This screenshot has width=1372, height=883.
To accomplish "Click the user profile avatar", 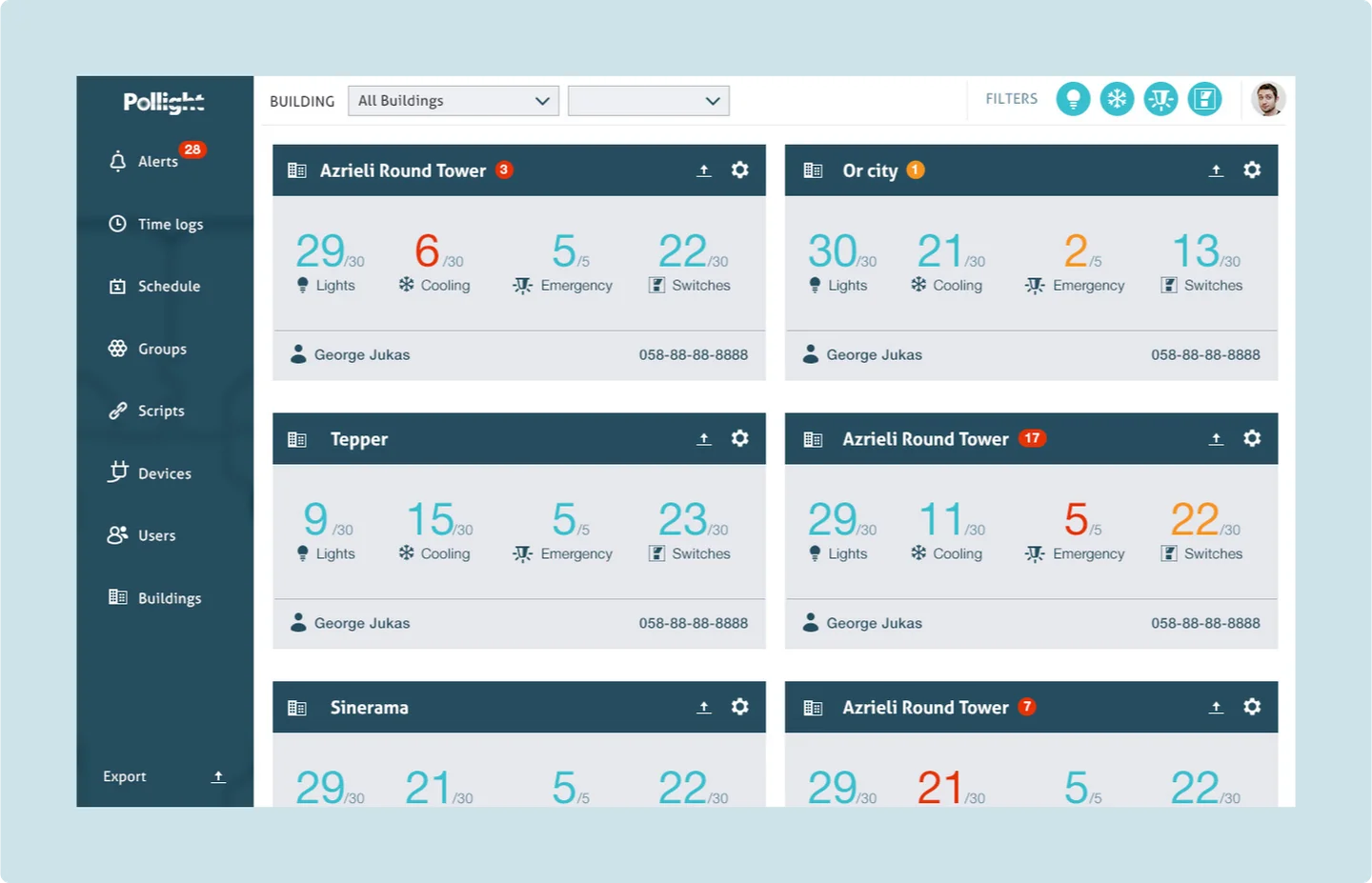I will pyautogui.click(x=1268, y=99).
